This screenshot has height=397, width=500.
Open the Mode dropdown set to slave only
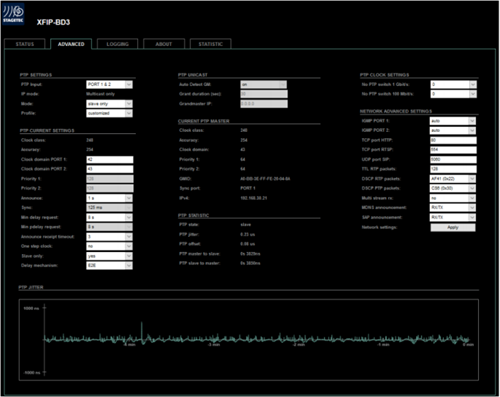[x=109, y=104]
